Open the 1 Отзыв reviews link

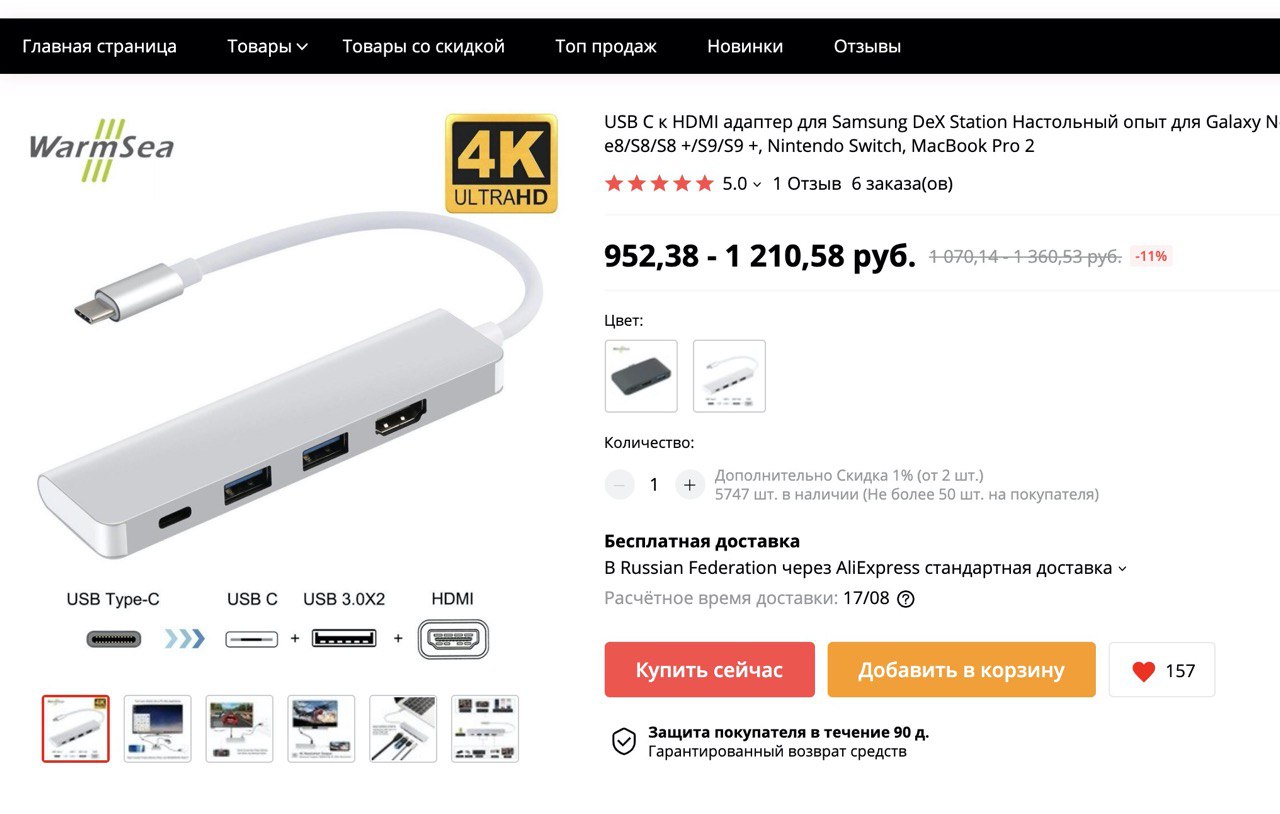click(807, 184)
